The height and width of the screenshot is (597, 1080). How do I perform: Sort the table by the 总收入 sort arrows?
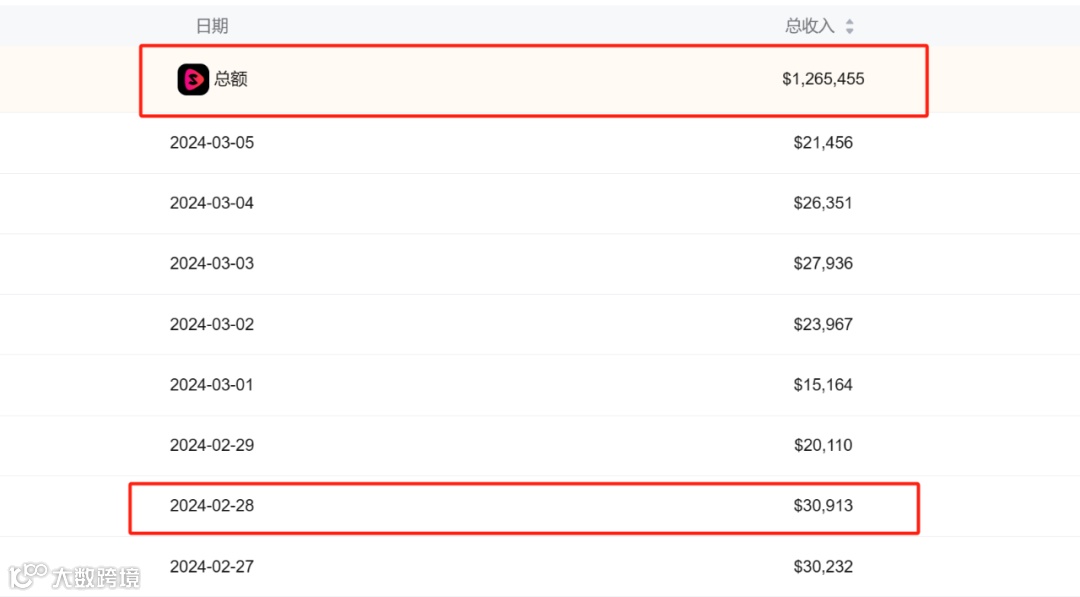[x=849, y=26]
